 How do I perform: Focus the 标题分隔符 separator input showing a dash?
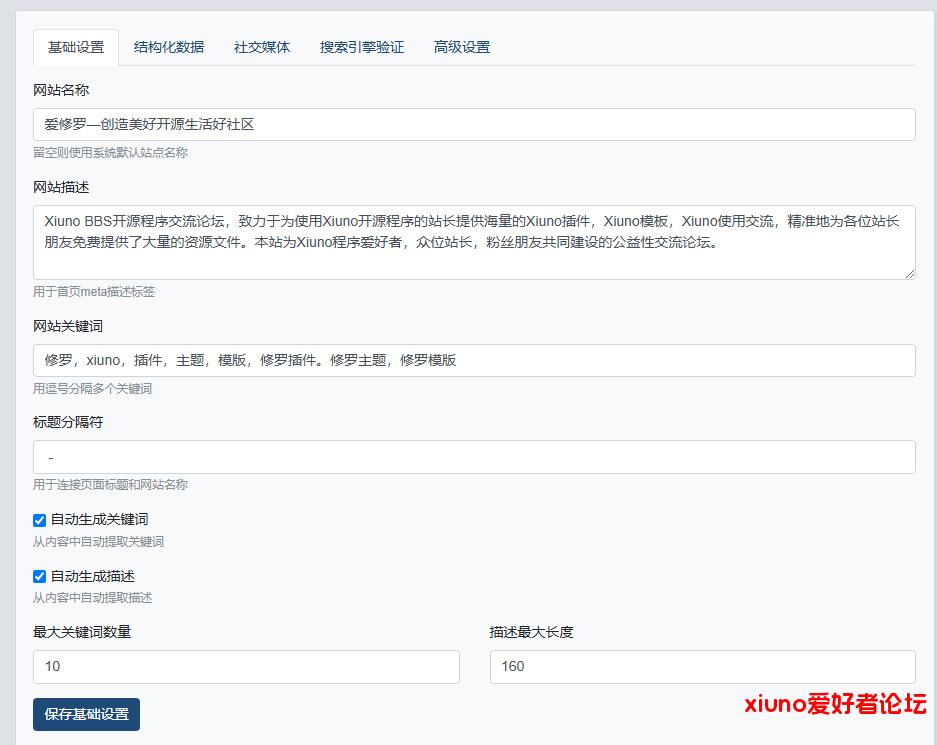pos(468,456)
